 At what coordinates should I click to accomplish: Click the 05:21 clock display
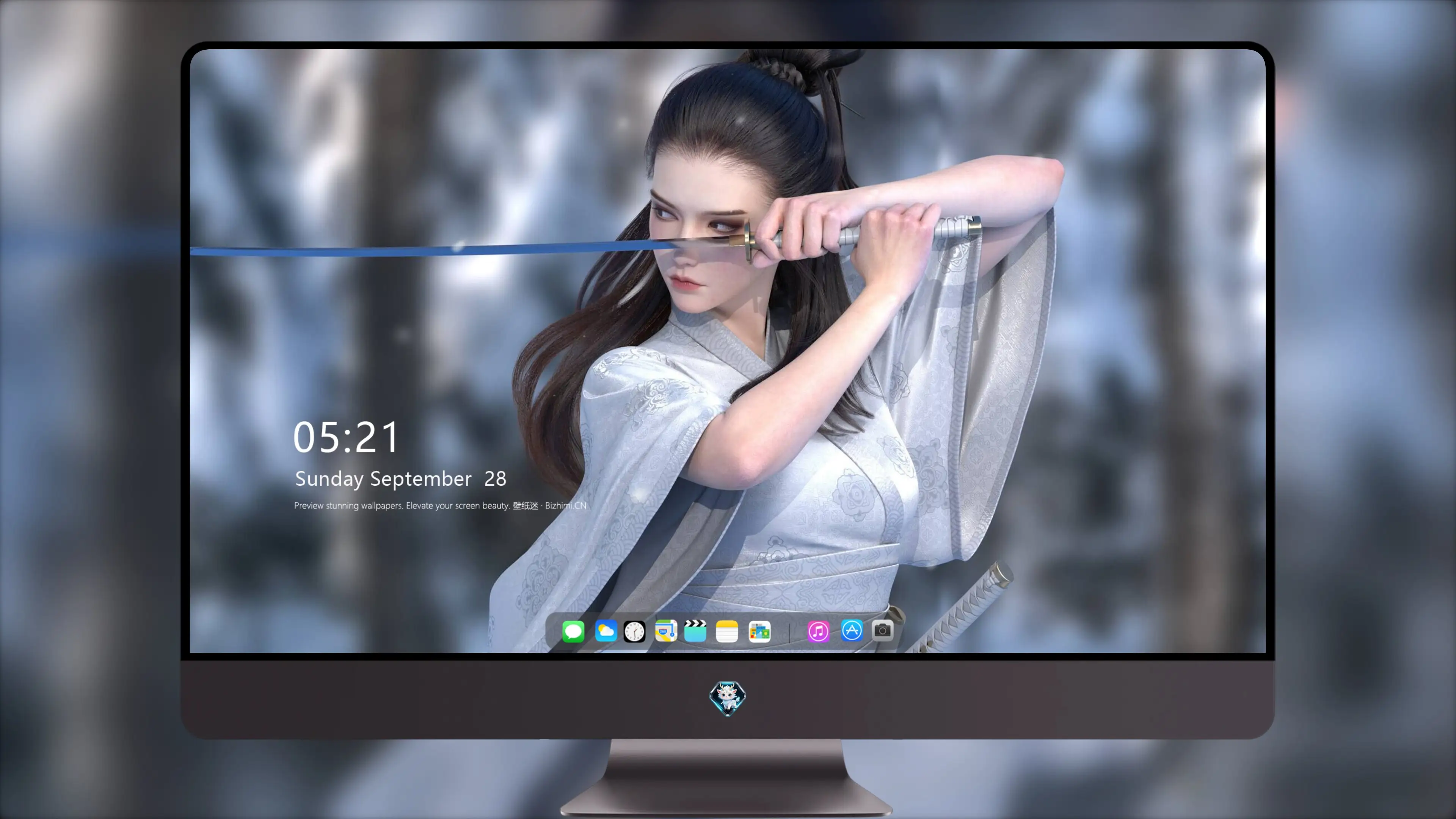coord(346,437)
